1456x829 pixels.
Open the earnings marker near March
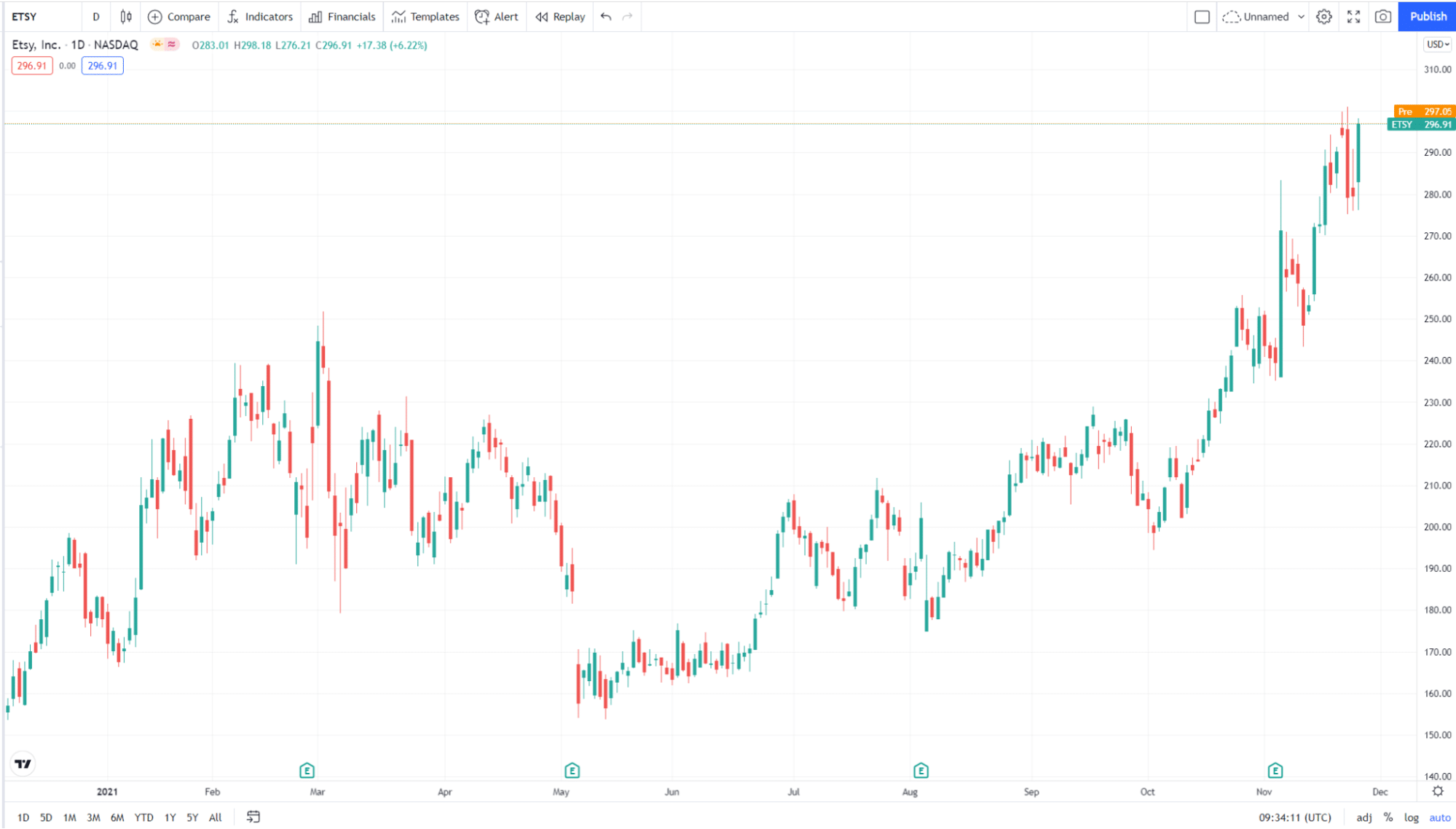(307, 770)
